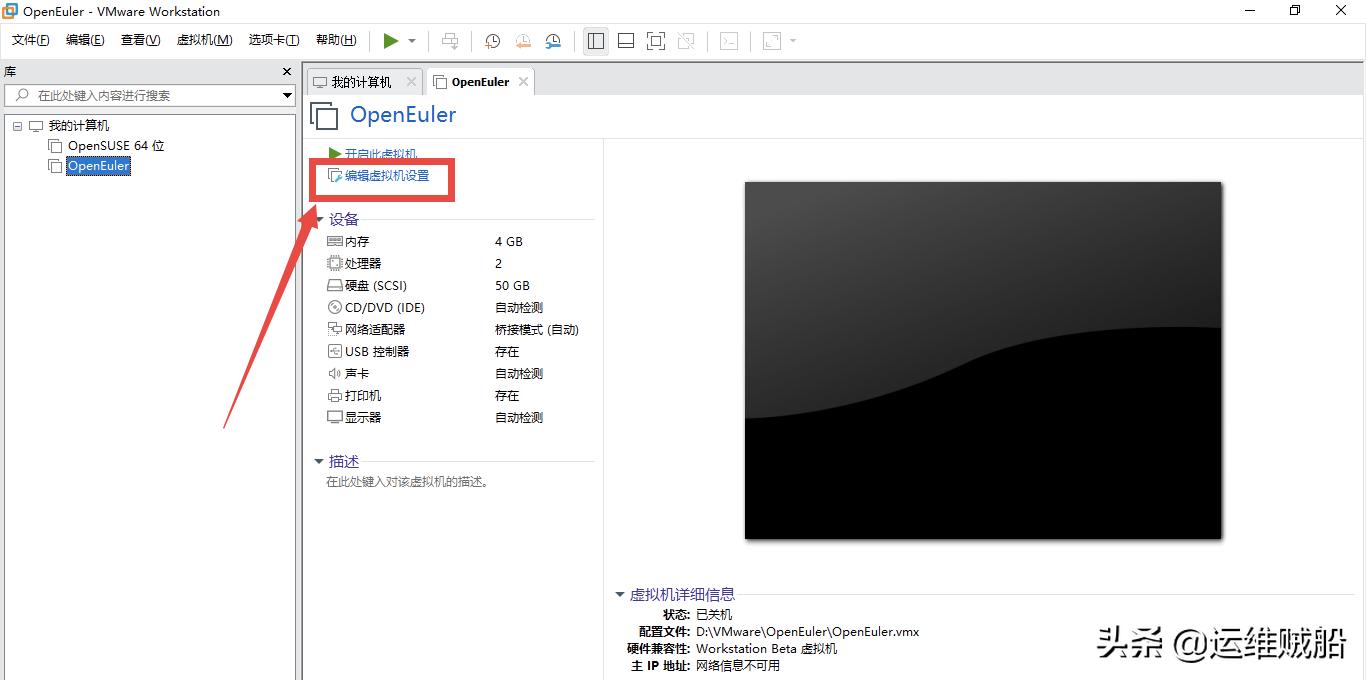Image resolution: width=1366 pixels, height=680 pixels.
Task: Toggle the library sidebar panel icon
Action: [595, 41]
